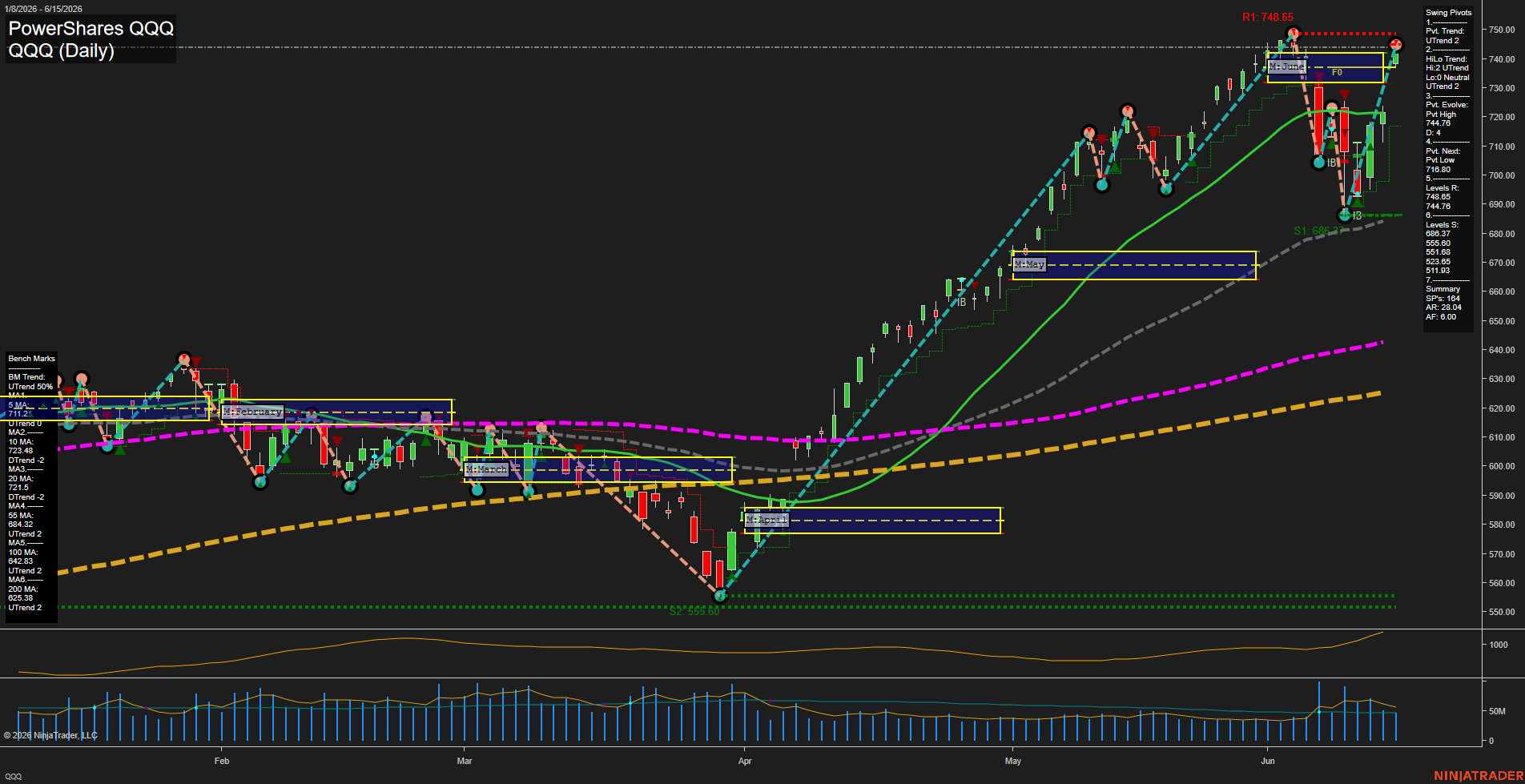Select the "723.48" 10 MA value
Screen dimensions: 1525x784
(21, 451)
